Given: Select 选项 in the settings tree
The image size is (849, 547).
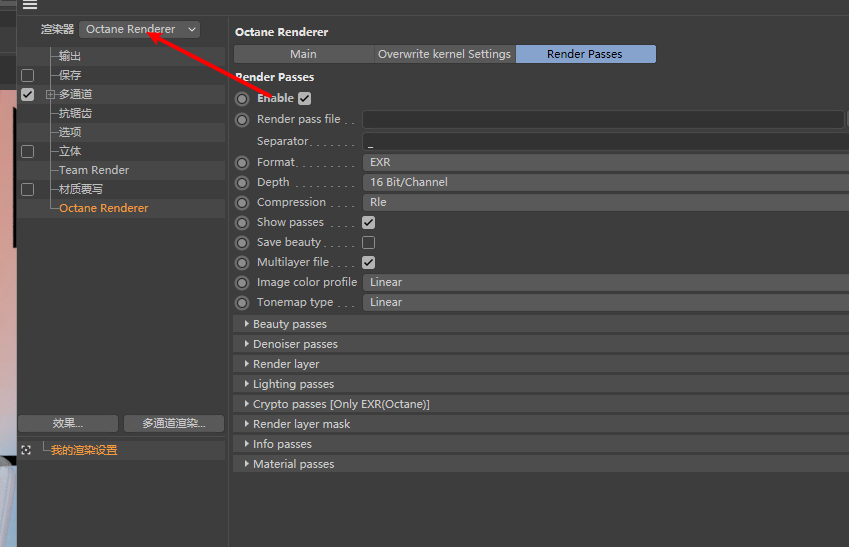Looking at the screenshot, I should tap(70, 132).
